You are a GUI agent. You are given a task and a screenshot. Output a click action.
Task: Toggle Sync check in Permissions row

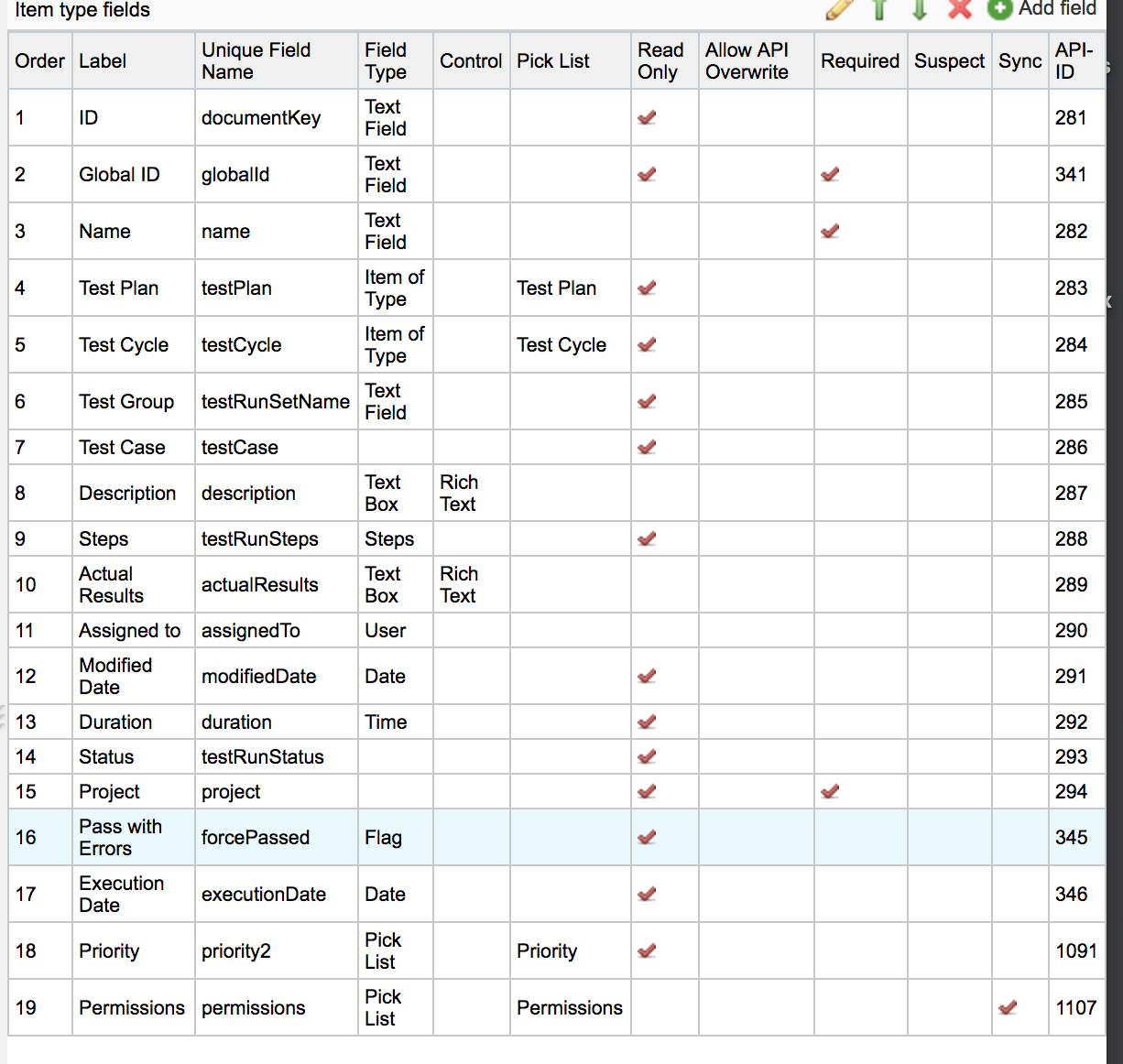point(1008,1007)
